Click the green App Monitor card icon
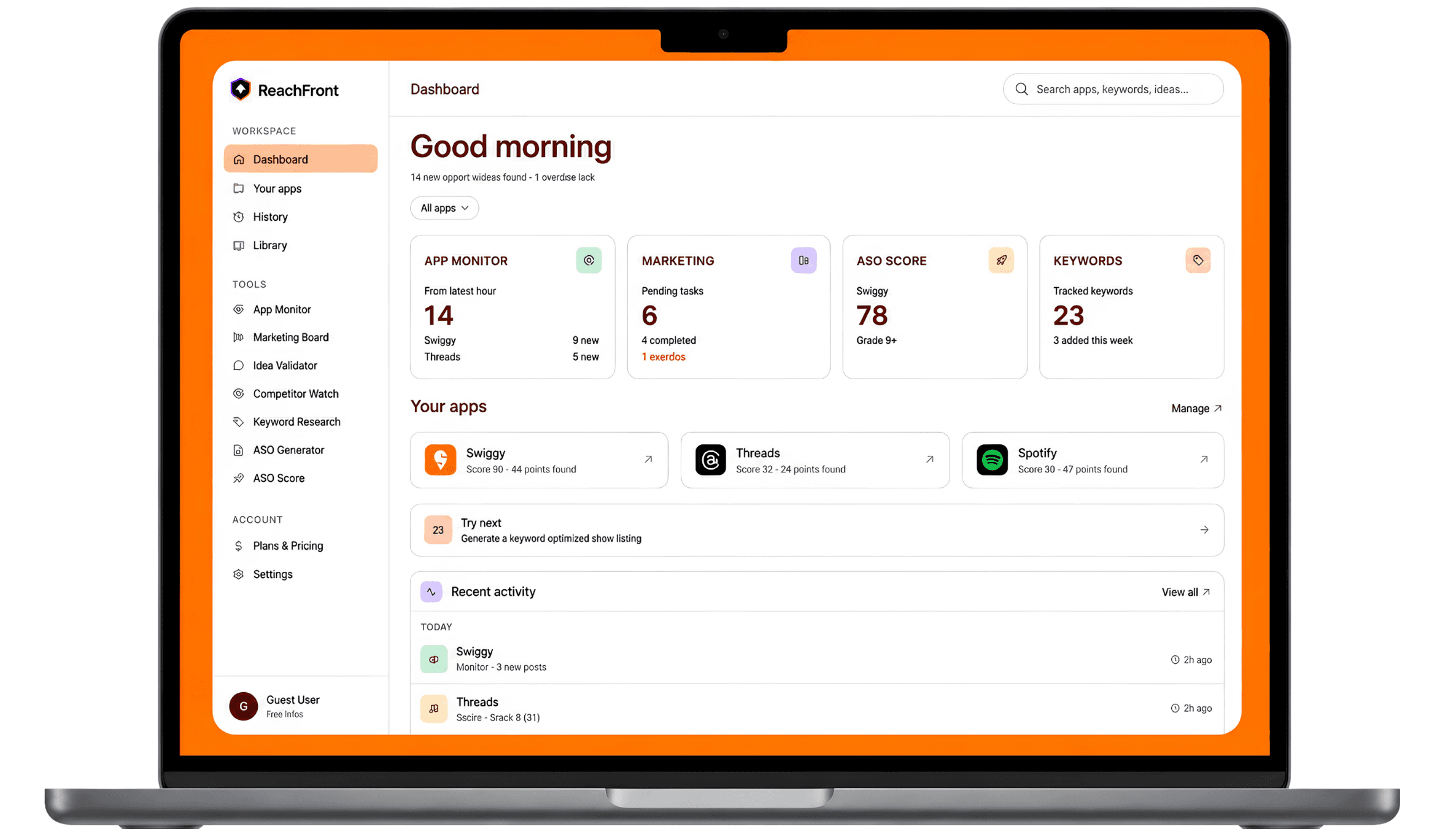 coord(589,260)
